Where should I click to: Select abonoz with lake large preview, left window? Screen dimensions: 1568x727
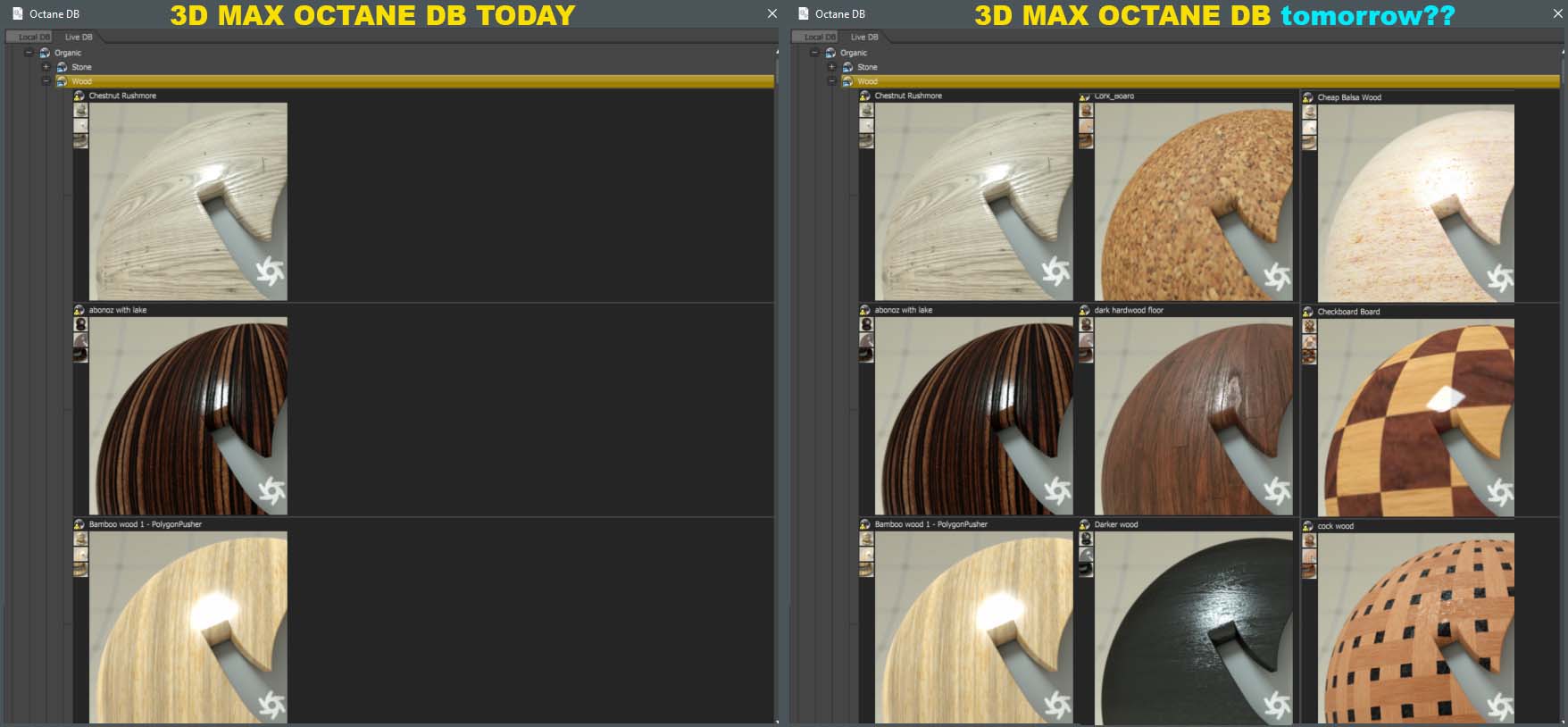pos(188,415)
